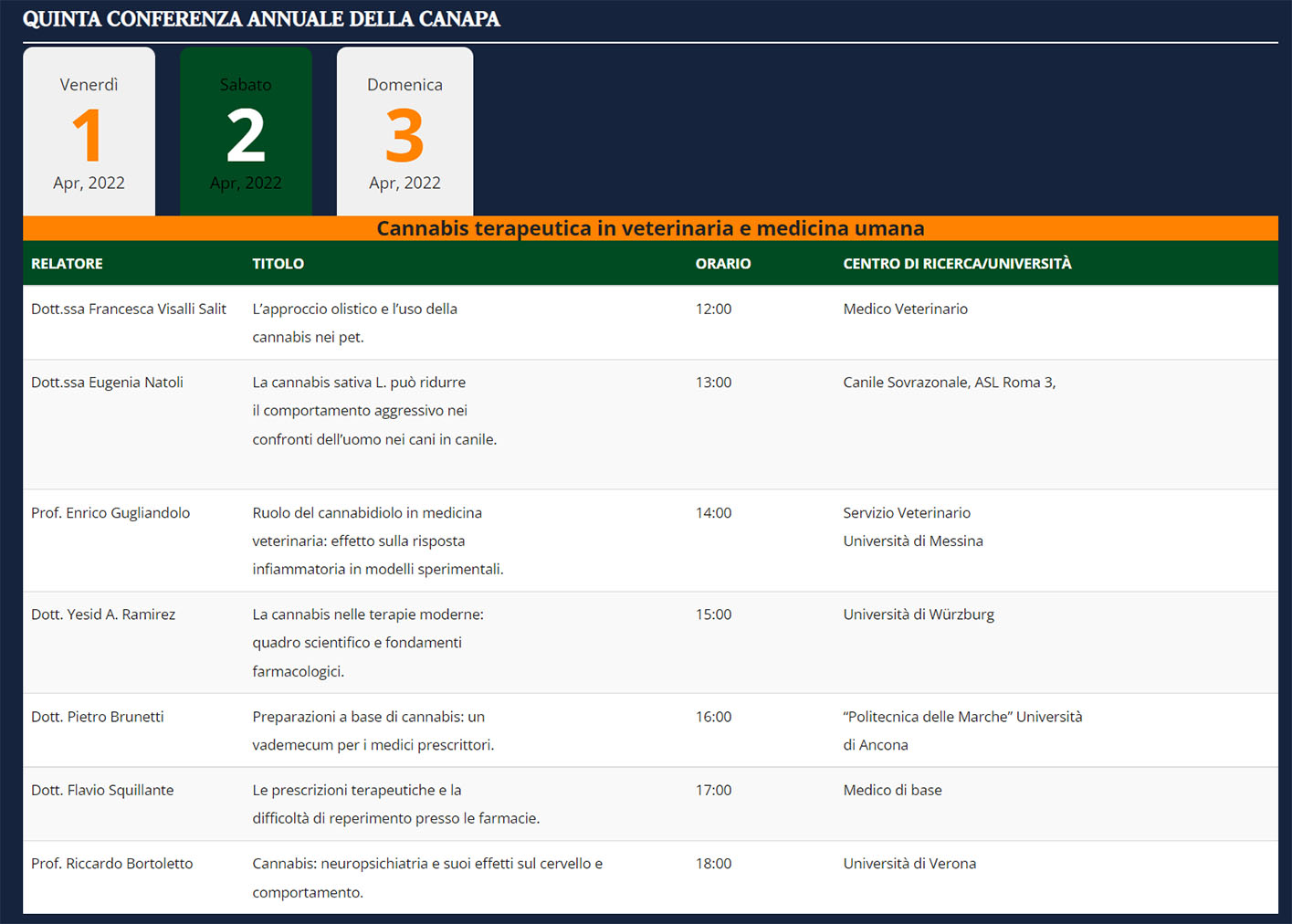Click the CENTRO DI RICERCA/UNIVERSITÀ header

(957, 264)
